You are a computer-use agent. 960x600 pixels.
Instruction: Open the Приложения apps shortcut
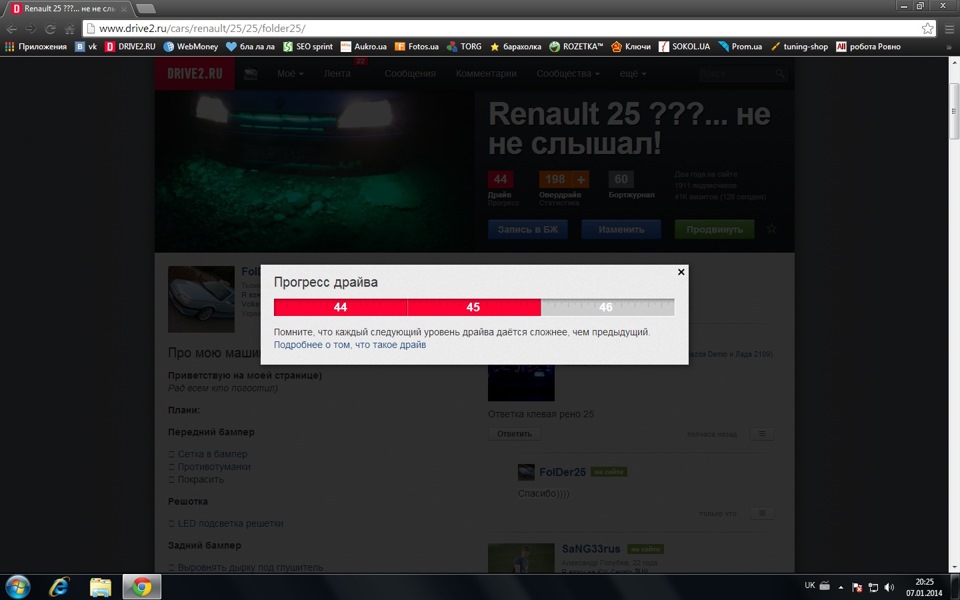[x=36, y=47]
